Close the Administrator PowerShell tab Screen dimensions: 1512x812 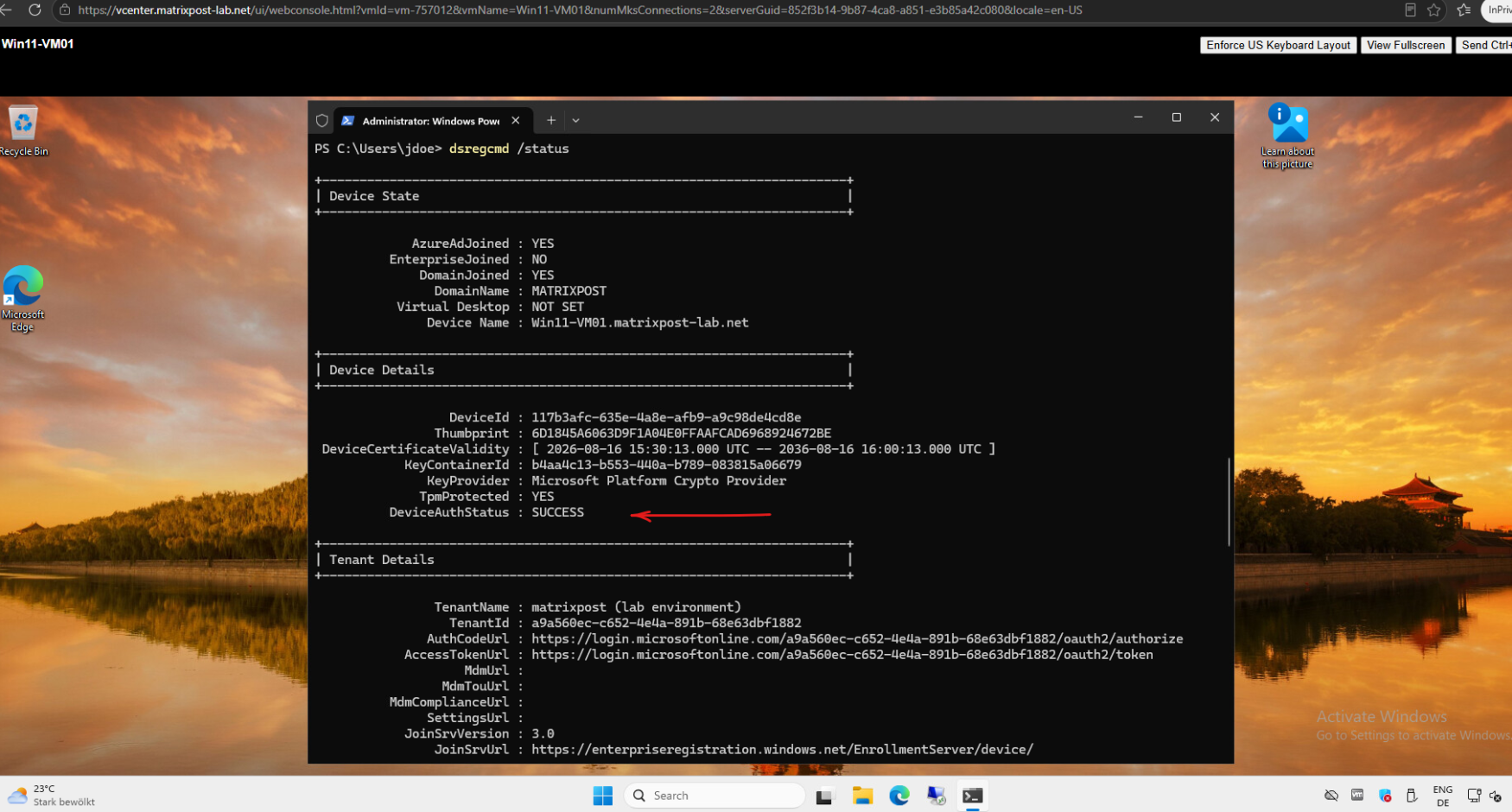[x=516, y=121]
